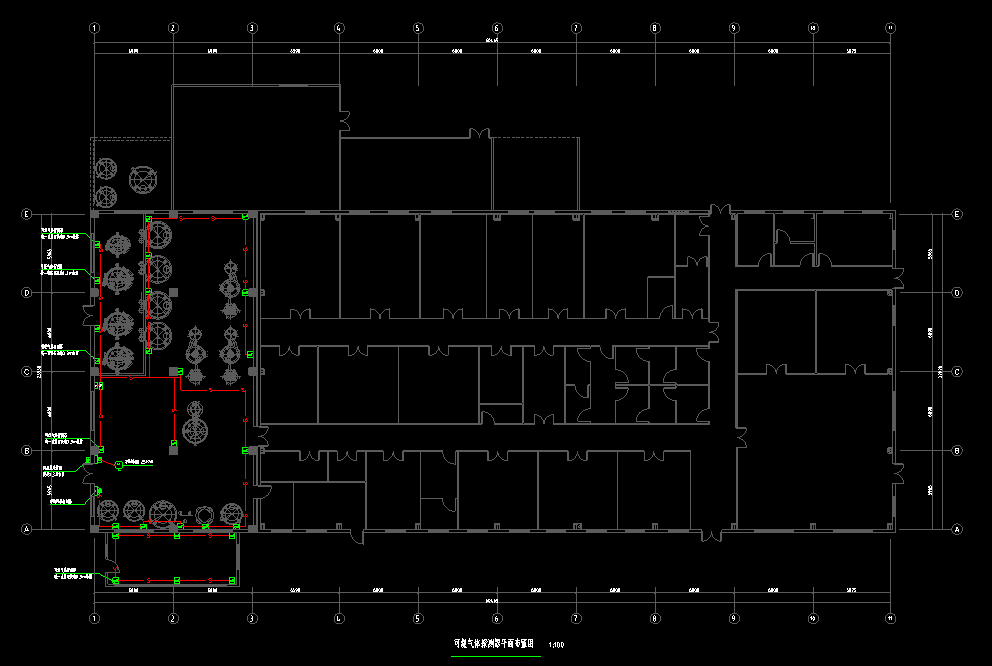This screenshot has height=666, width=992.
Task: Click grid bubble 3 on the top axis row
Action: 252,28
